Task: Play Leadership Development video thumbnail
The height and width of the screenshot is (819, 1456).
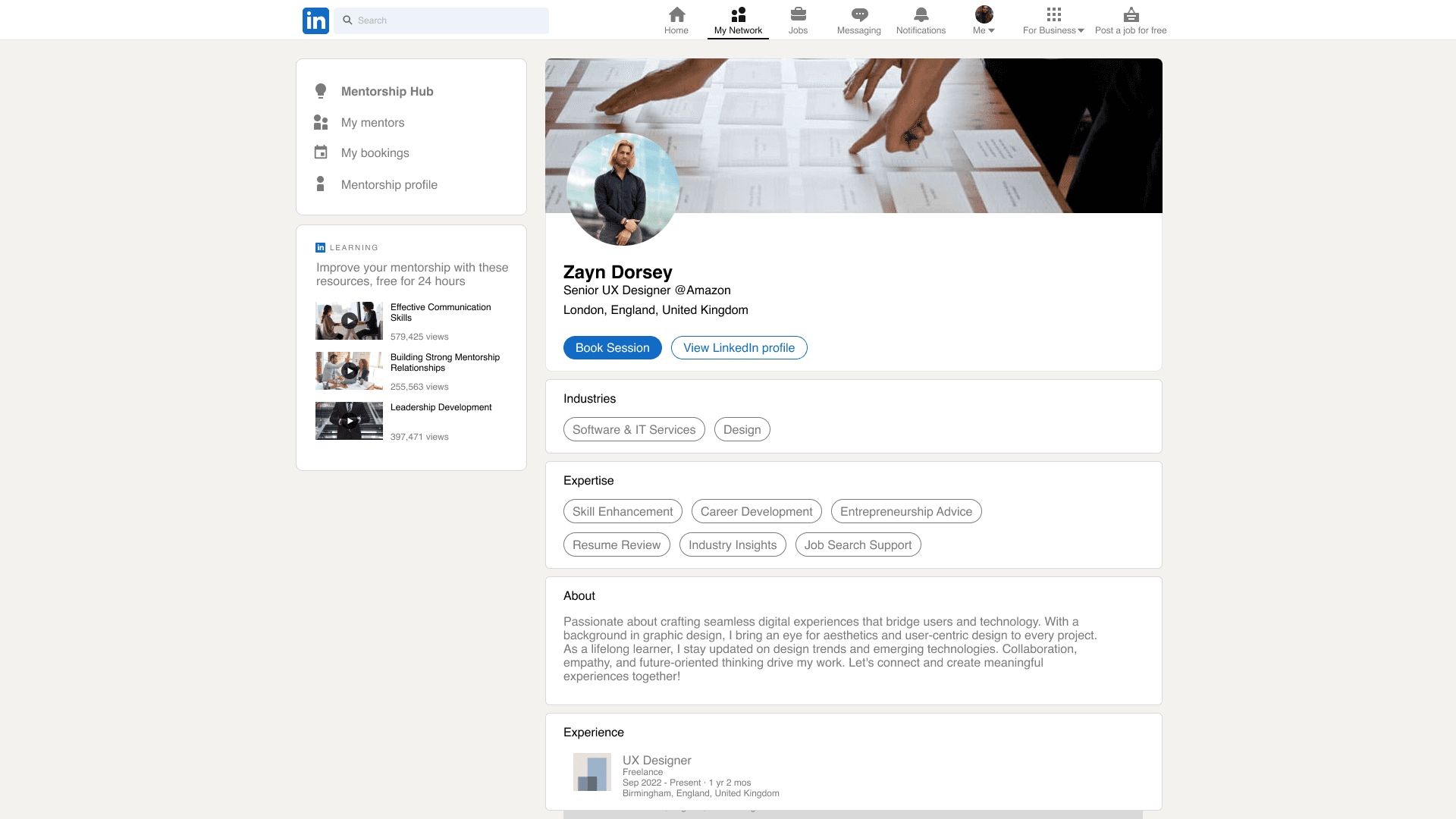Action: tap(349, 421)
